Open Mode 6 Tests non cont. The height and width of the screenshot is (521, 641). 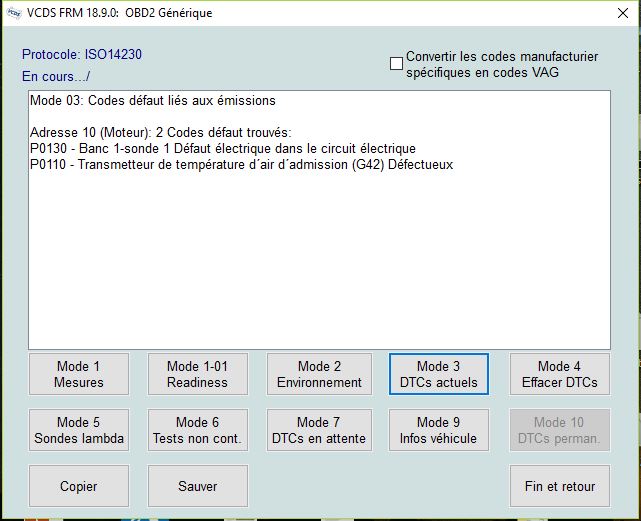[x=197, y=430]
